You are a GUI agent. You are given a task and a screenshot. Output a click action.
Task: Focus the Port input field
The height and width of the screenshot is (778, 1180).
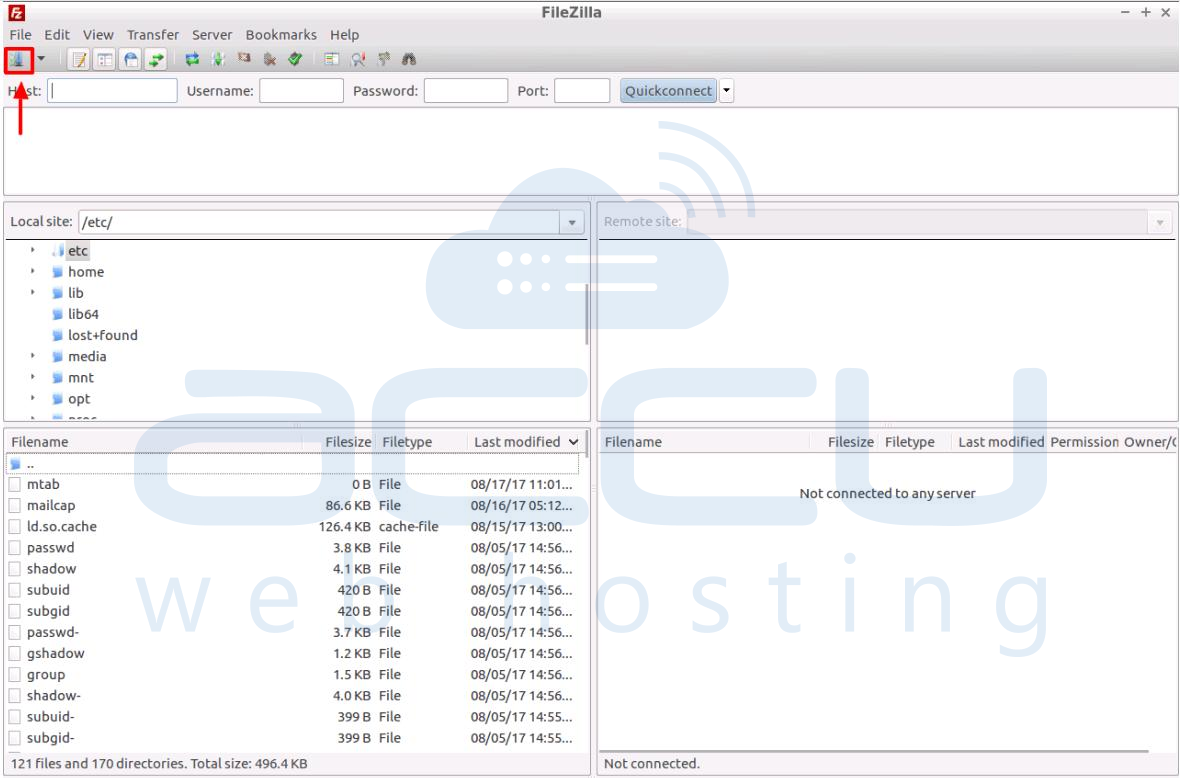[x=582, y=91]
